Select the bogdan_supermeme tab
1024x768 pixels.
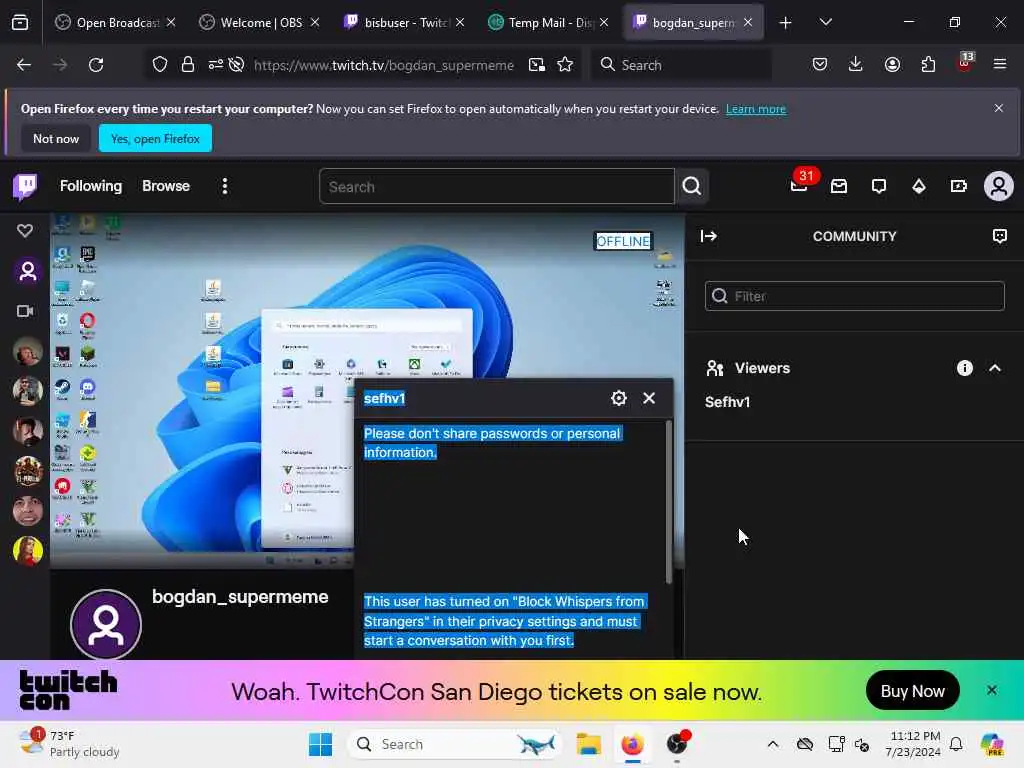point(692,22)
